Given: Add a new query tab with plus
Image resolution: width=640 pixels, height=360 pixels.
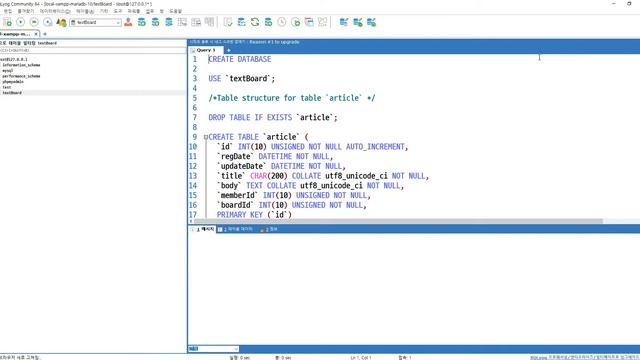Looking at the screenshot, I should pyautogui.click(x=229, y=50).
